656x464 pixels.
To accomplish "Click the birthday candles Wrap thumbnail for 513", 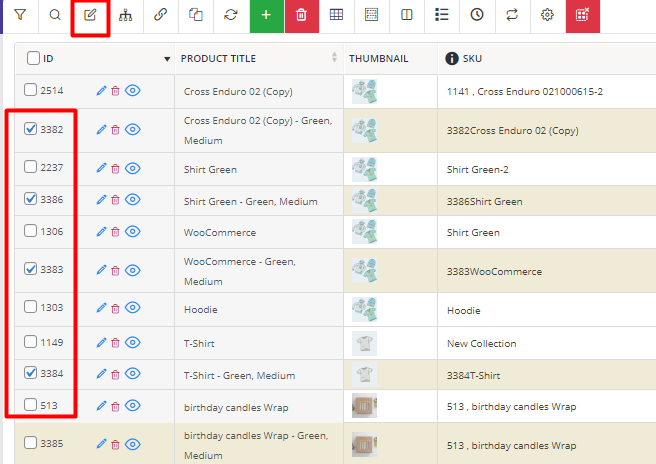I will [x=364, y=405].
